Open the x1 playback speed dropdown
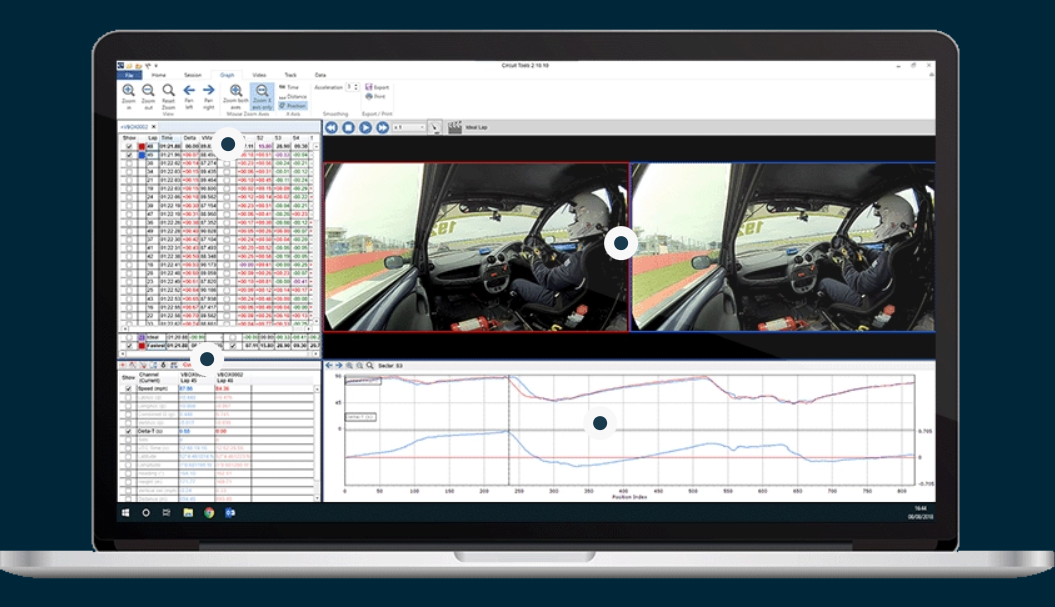 click(409, 127)
